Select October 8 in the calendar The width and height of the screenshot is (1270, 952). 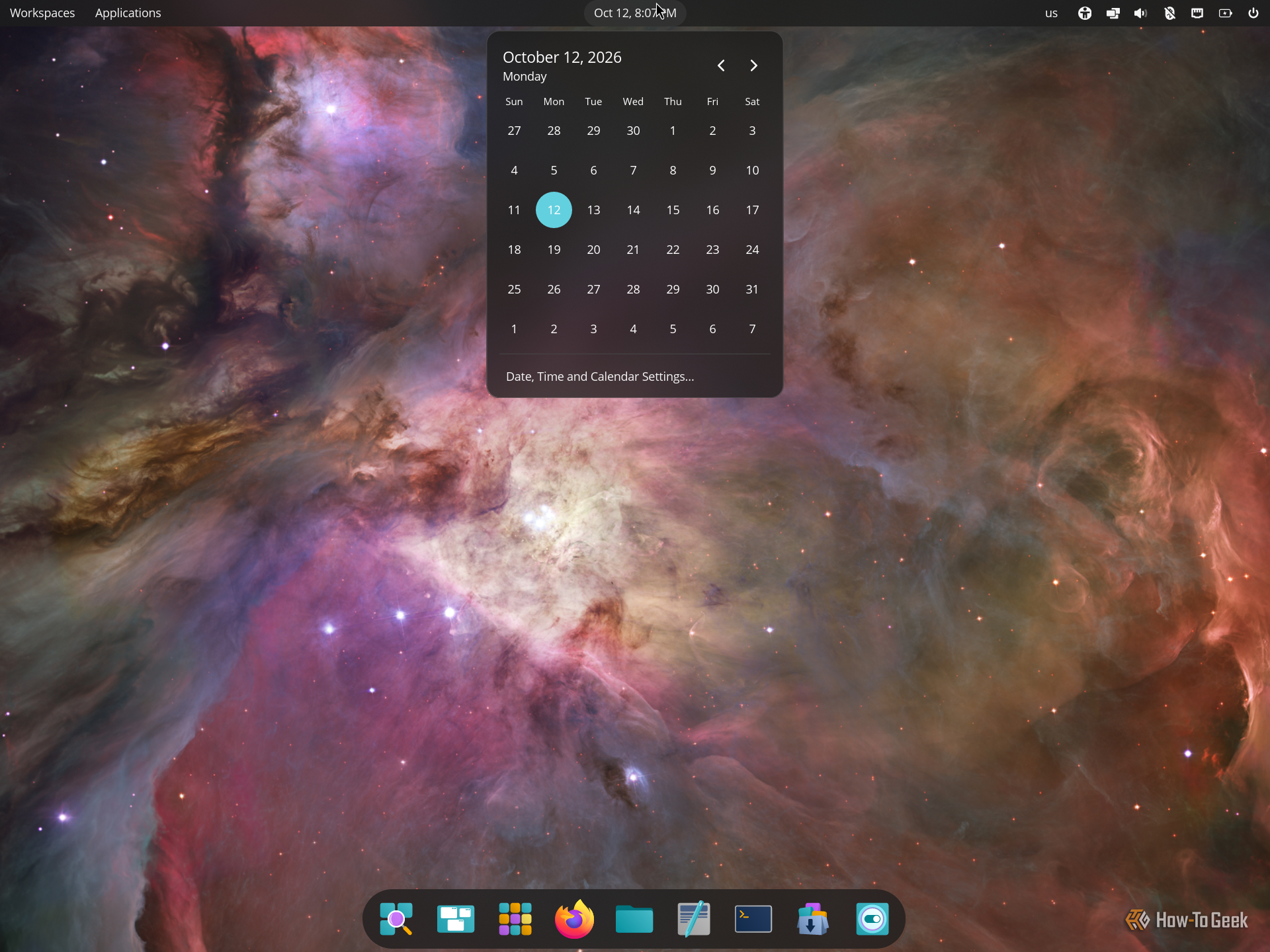[673, 170]
